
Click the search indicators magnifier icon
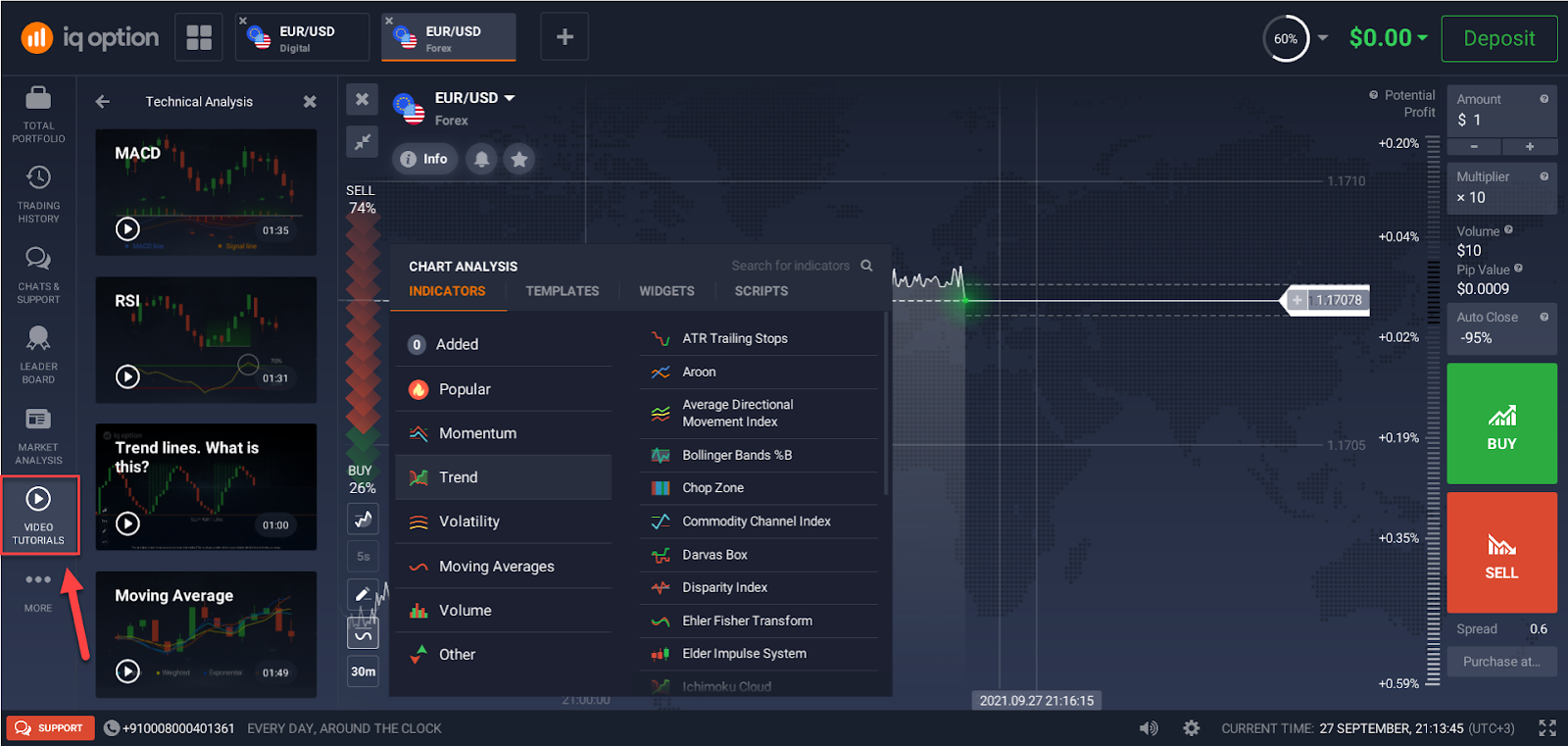[x=866, y=266]
